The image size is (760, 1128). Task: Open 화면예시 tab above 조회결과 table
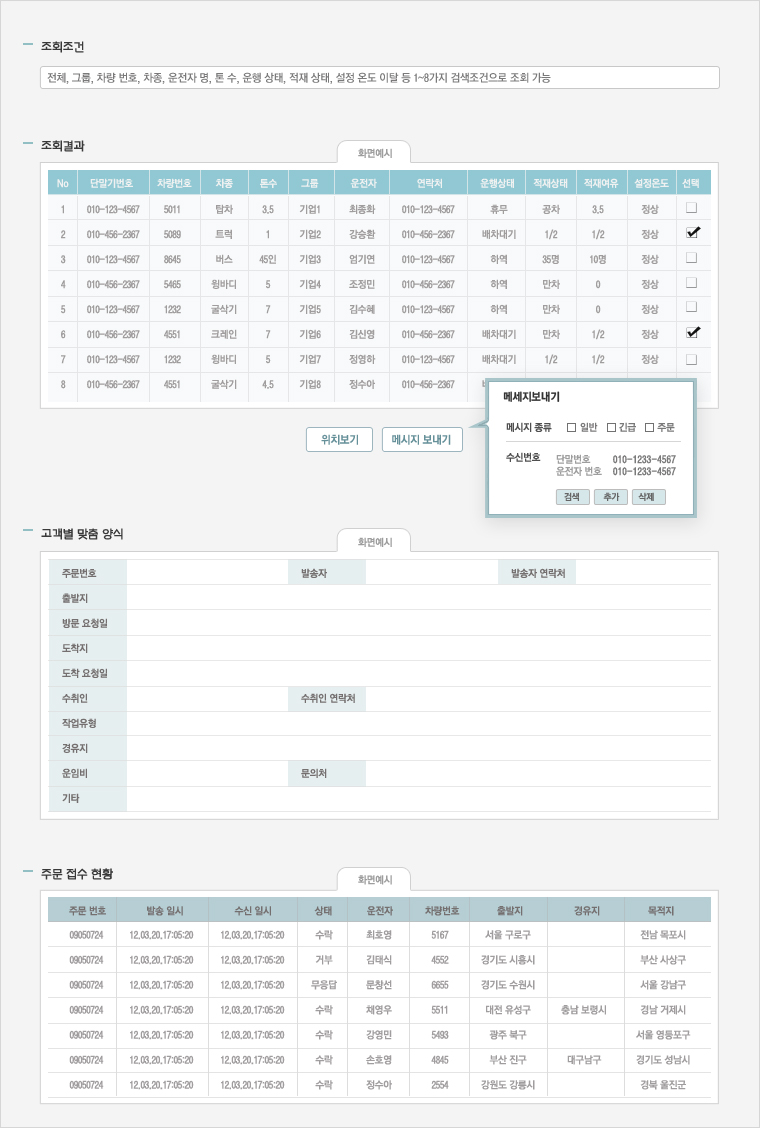(375, 154)
